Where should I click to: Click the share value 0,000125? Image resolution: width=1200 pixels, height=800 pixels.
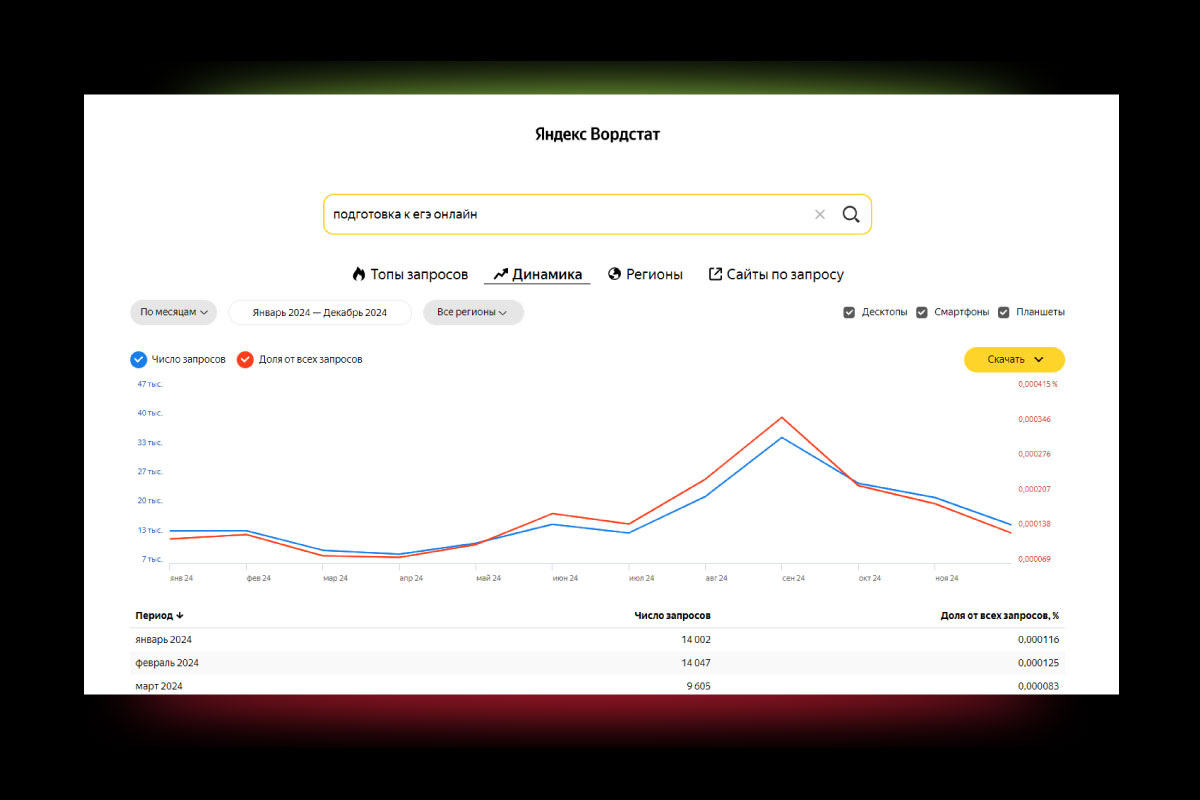[1039, 663]
